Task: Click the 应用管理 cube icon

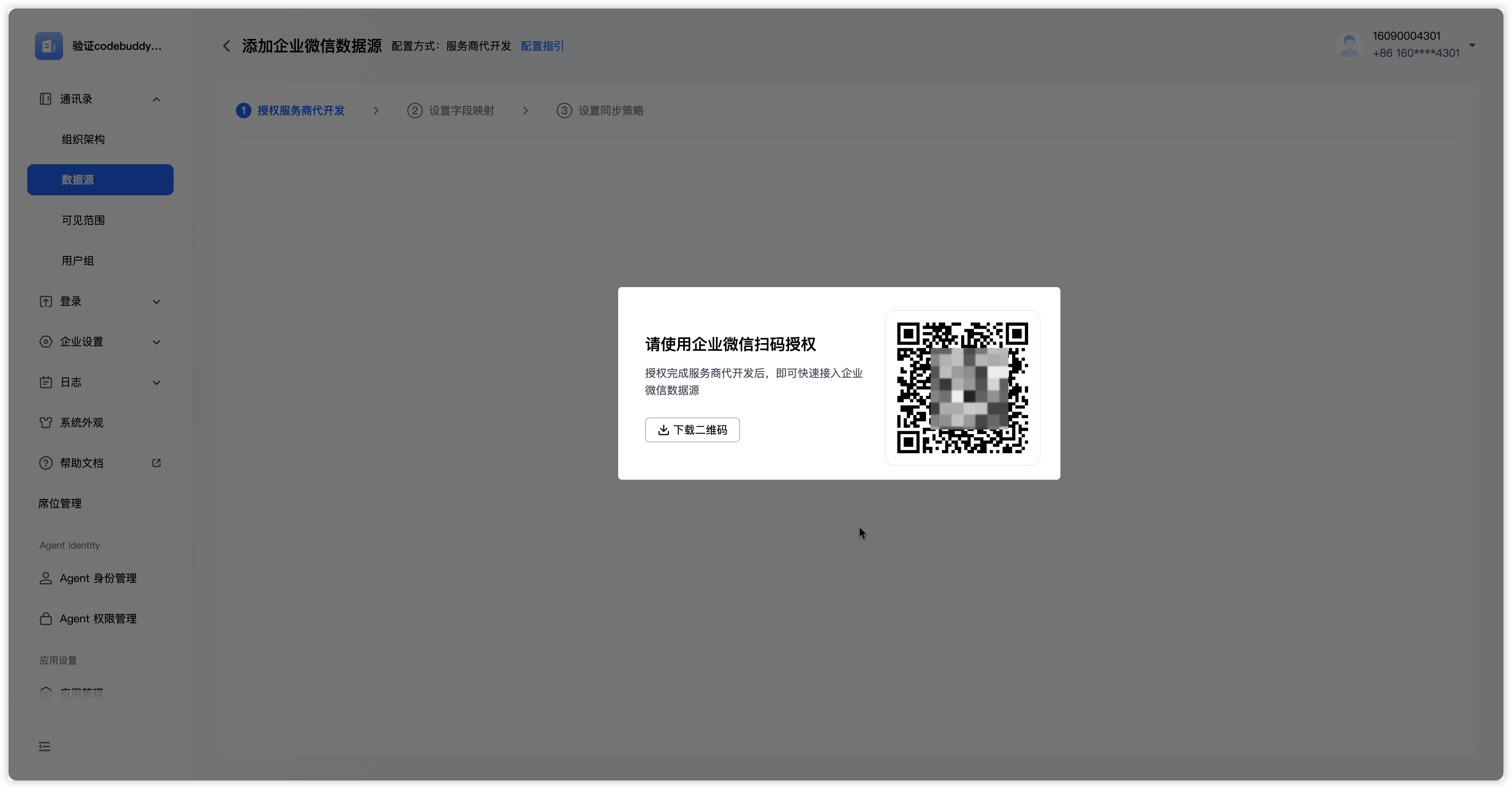Action: tap(45, 693)
